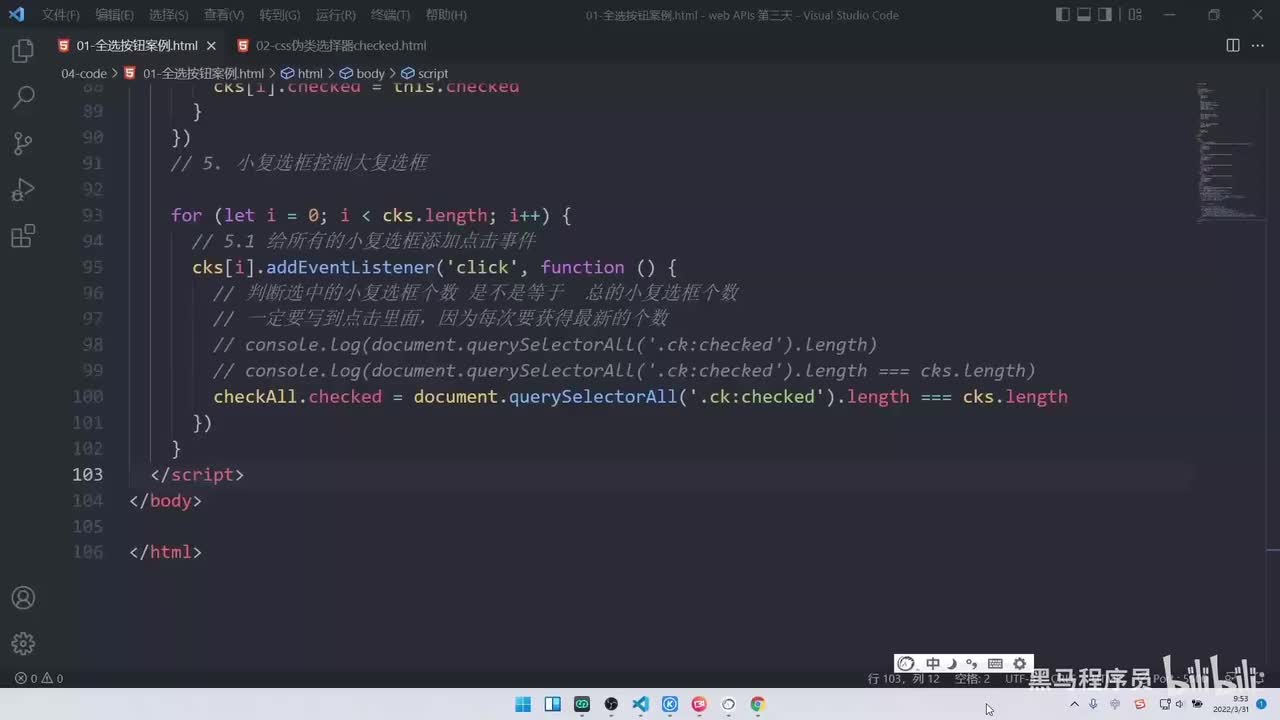Click the 04-code breadcrumb
Image resolution: width=1280 pixels, height=720 pixels.
click(x=84, y=74)
